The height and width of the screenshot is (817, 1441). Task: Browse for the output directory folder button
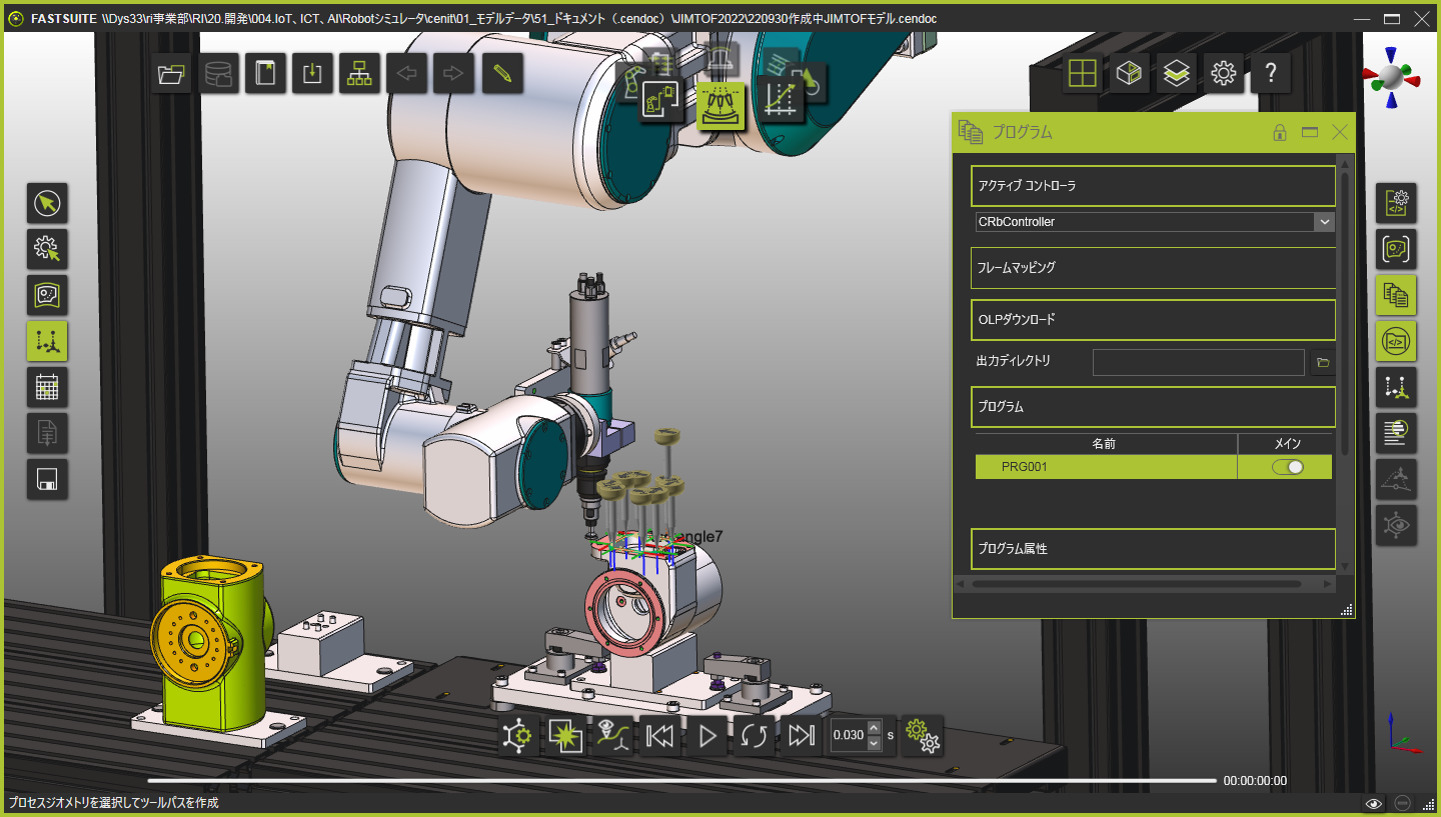click(1323, 362)
